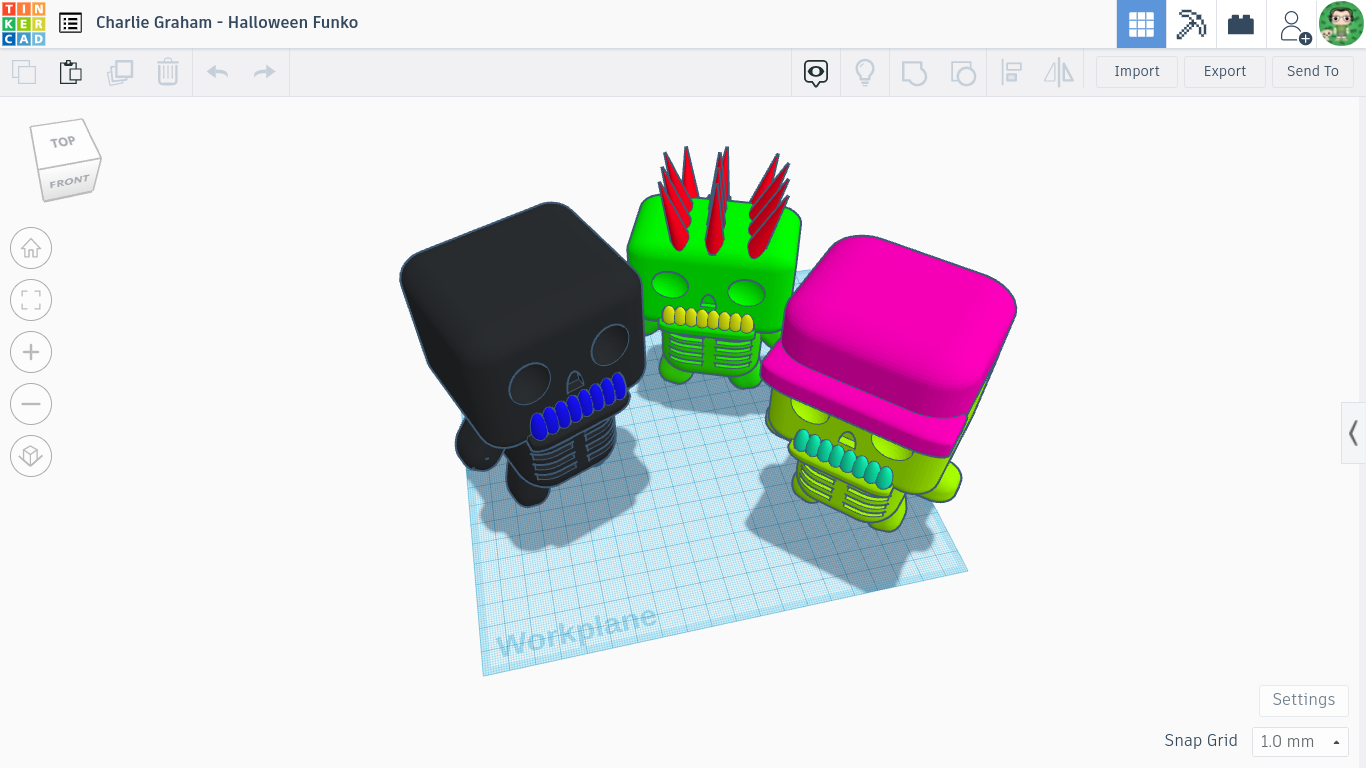
Task: Click the Mirror tool icon
Action: tap(1058, 72)
